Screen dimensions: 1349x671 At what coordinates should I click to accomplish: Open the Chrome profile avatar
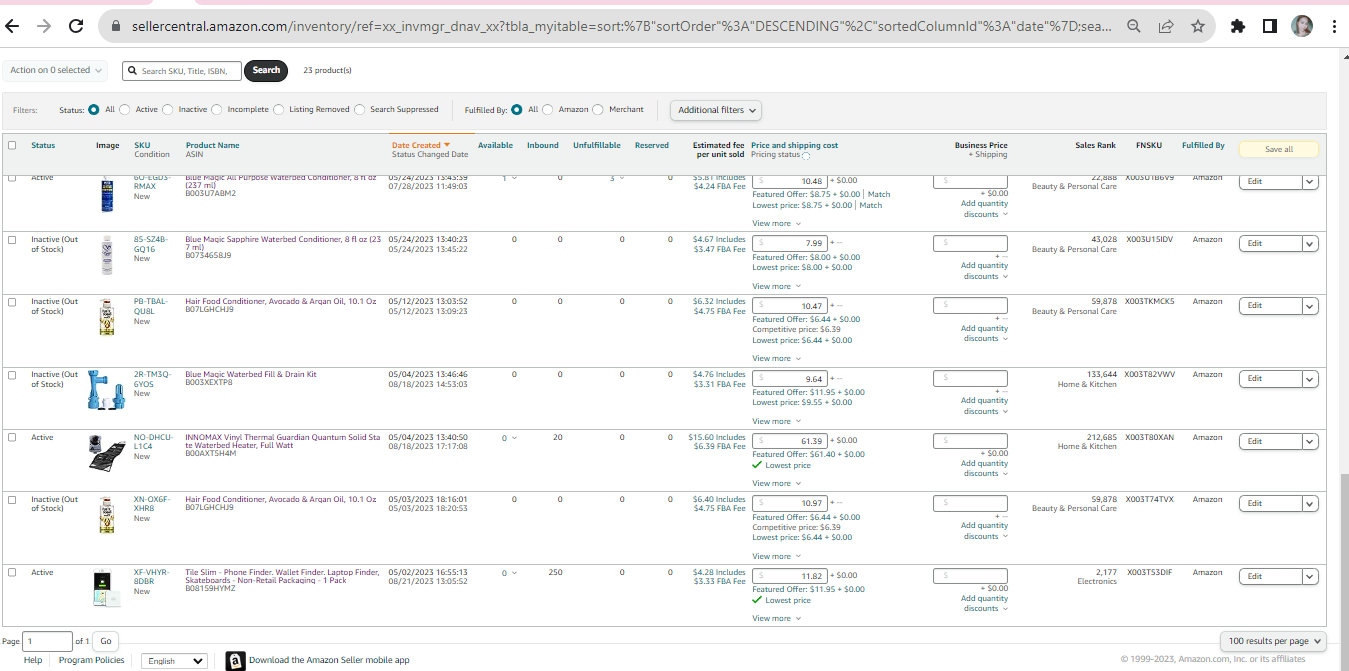coord(1302,27)
